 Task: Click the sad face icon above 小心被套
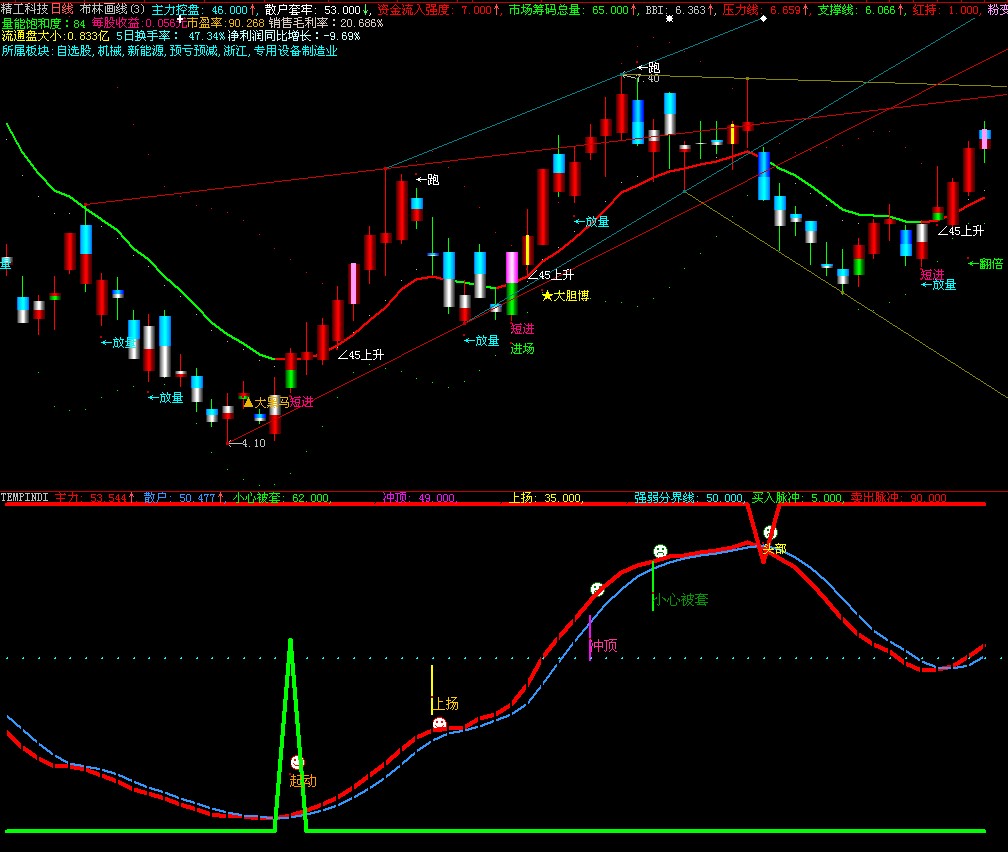[660, 551]
